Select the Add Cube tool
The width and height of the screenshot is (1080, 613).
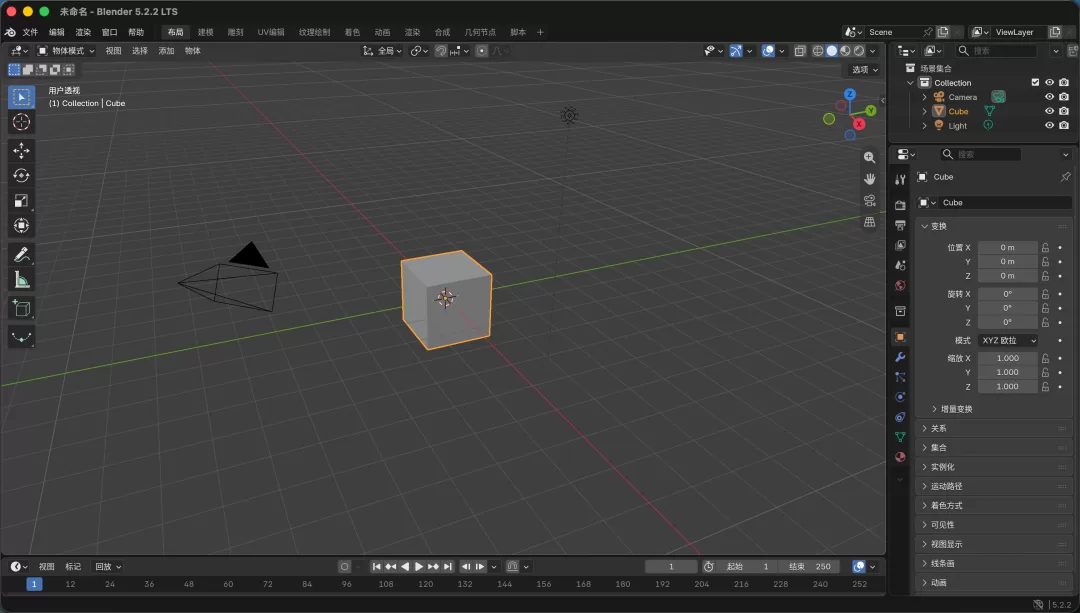point(21,308)
